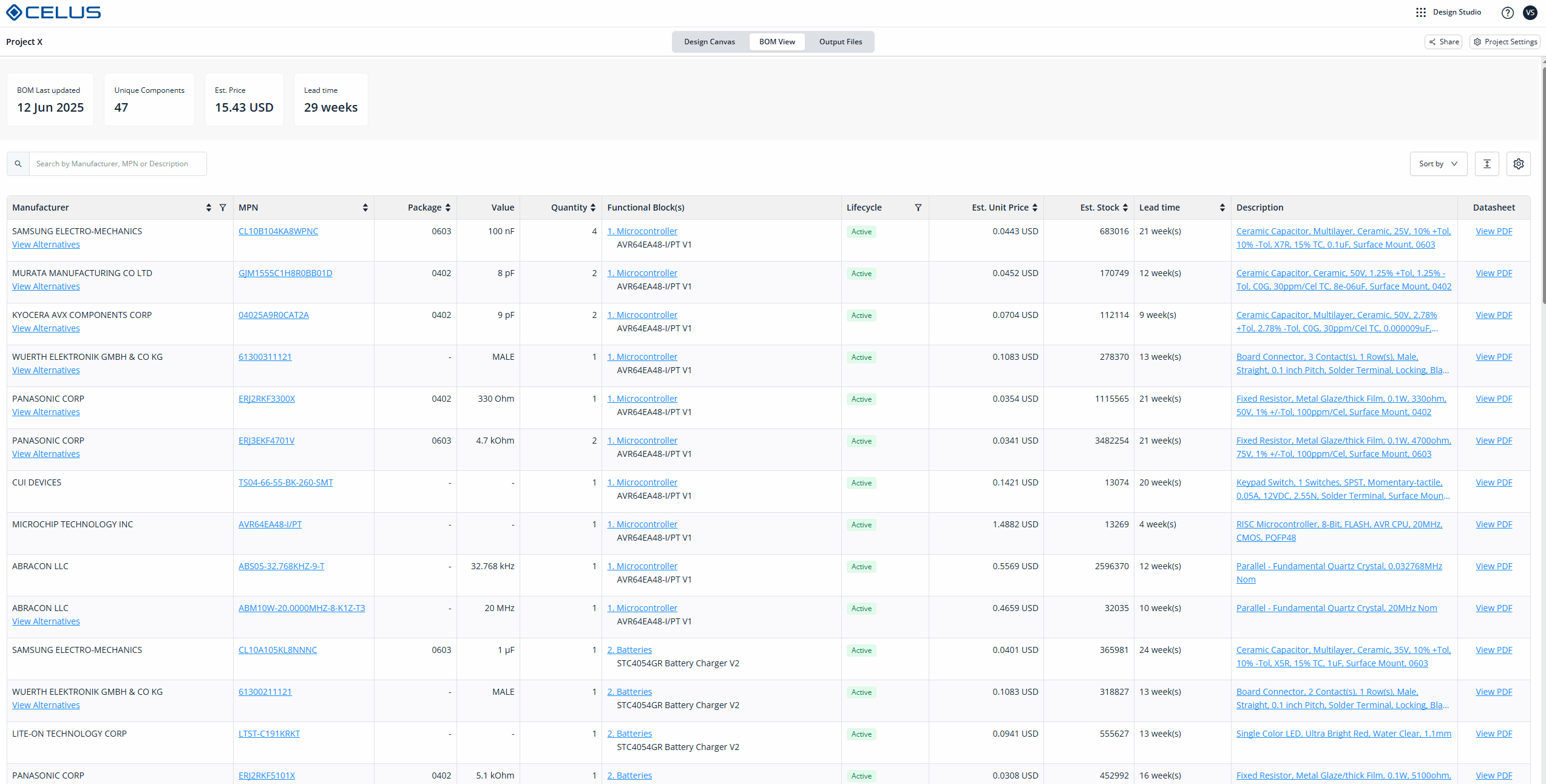Screen dimensions: 1546x784
Task: Switch to the Design Canvas tab
Action: [709, 42]
